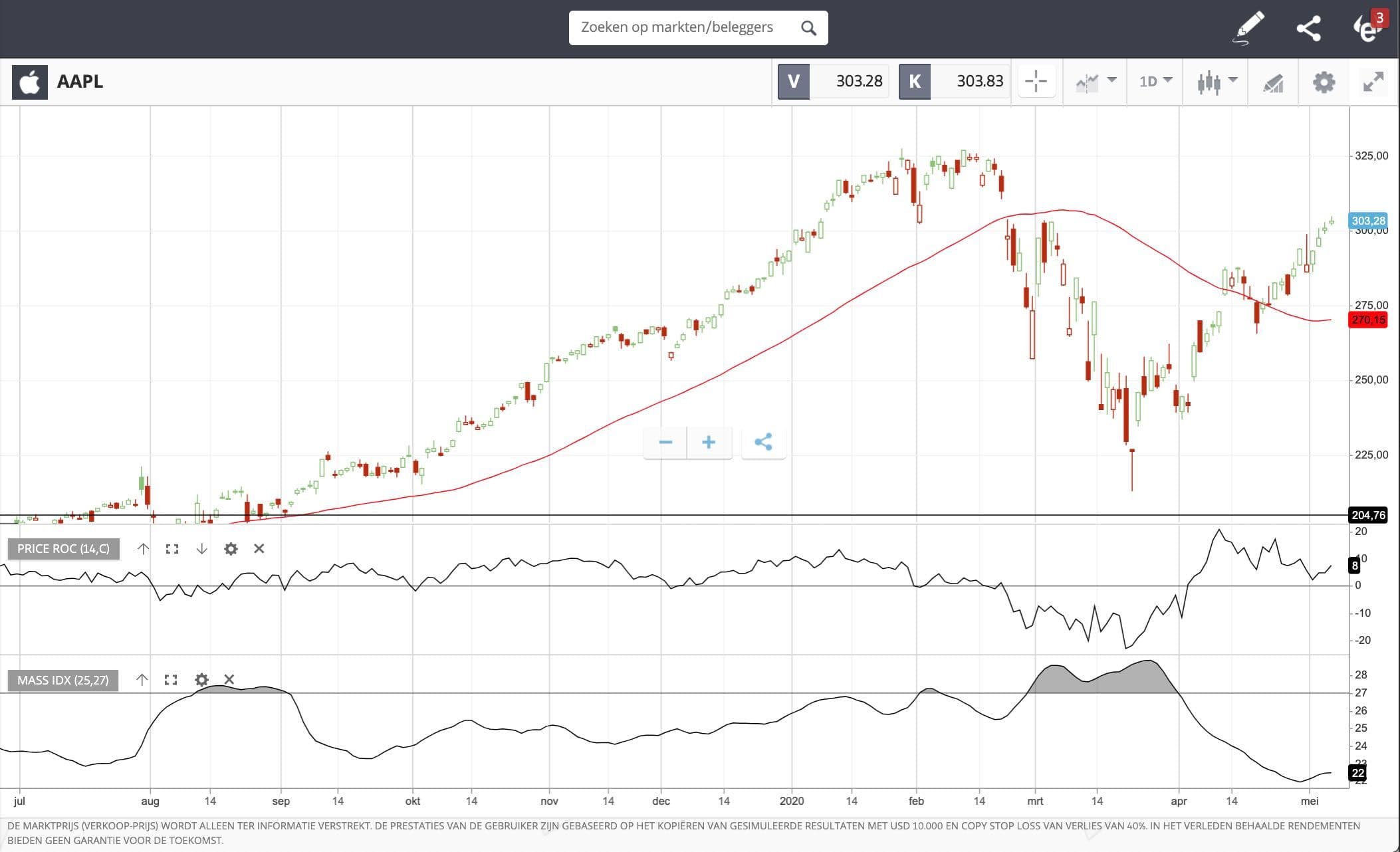This screenshot has height=852, width=1400.
Task: Zoom out chart with minus button
Action: (665, 443)
